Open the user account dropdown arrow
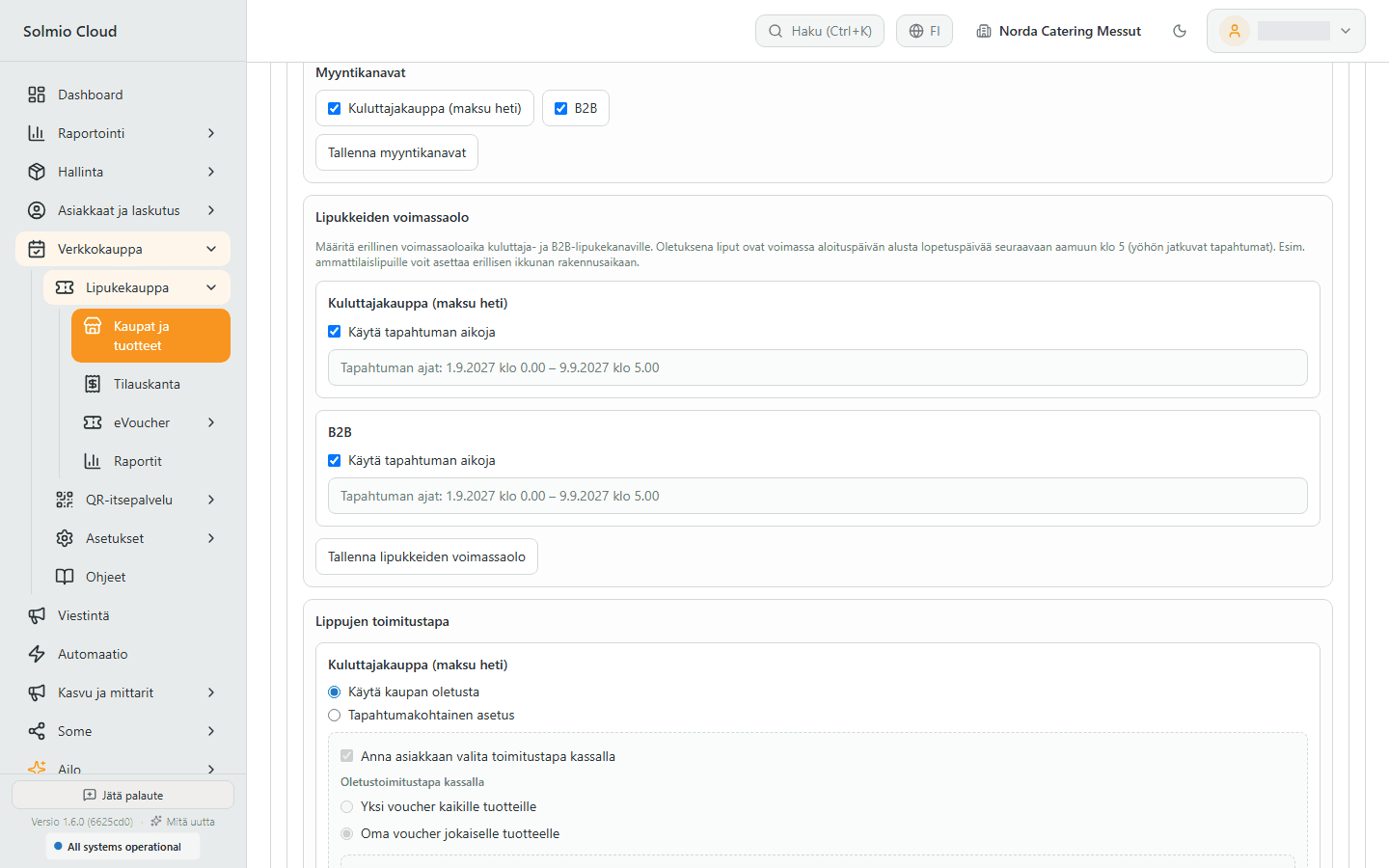This screenshot has height=868, width=1389. (x=1346, y=31)
